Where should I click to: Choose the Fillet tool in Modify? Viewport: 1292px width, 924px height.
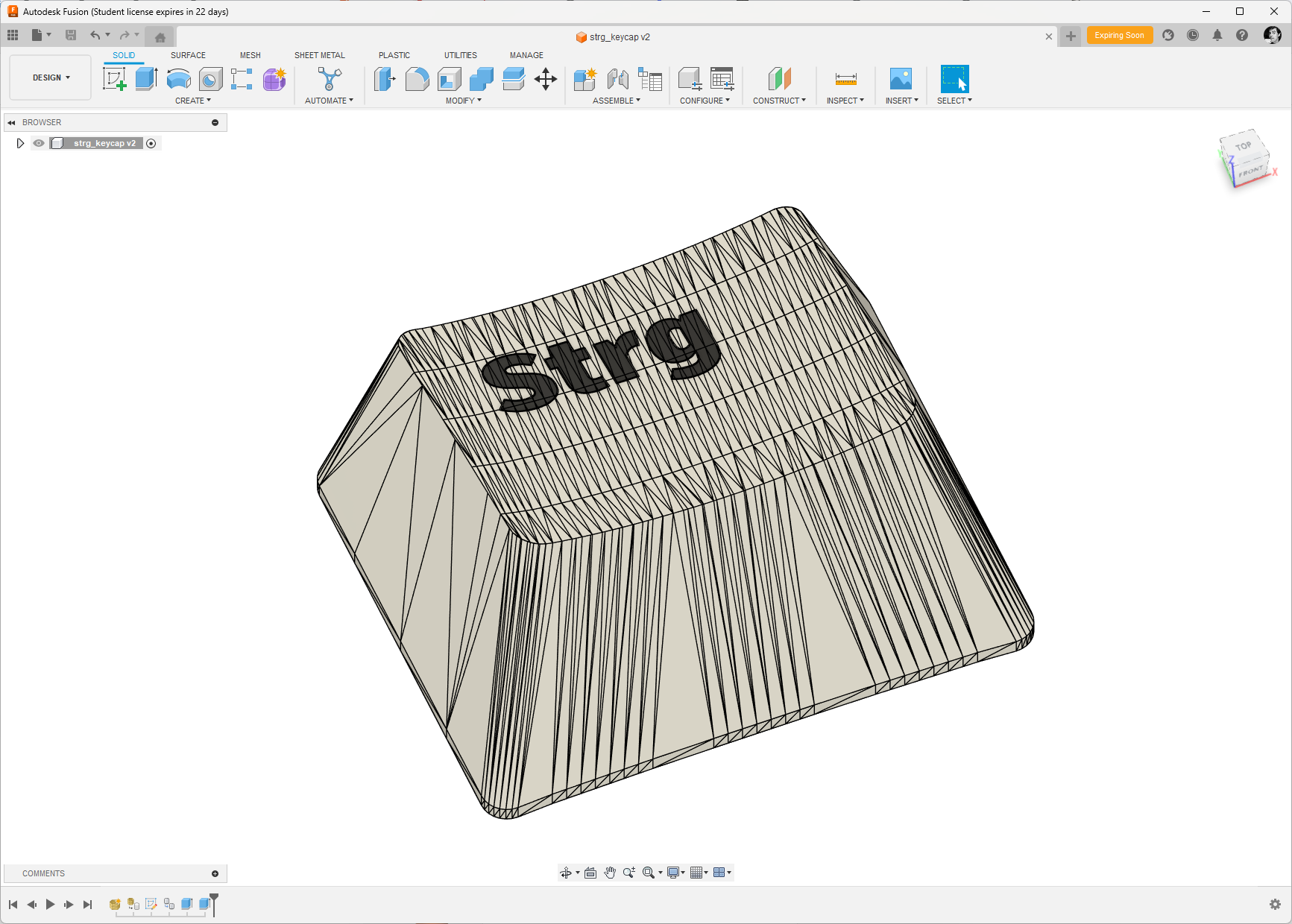coord(417,79)
